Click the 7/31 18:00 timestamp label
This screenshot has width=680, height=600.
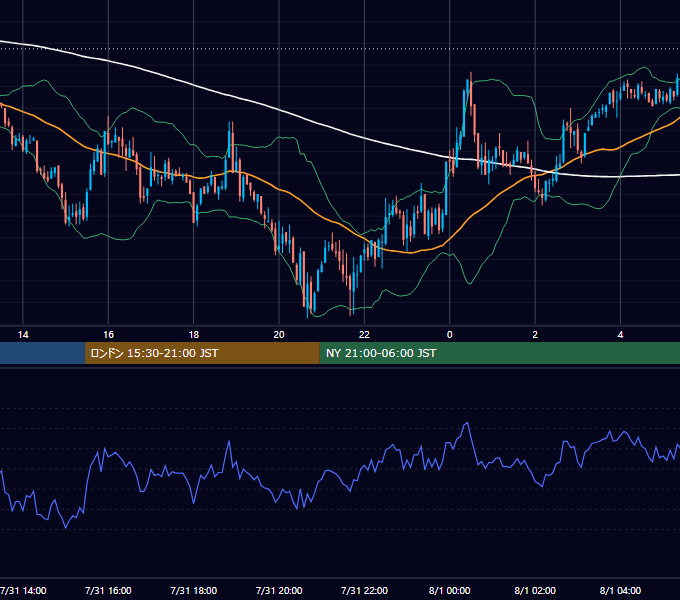click(194, 590)
